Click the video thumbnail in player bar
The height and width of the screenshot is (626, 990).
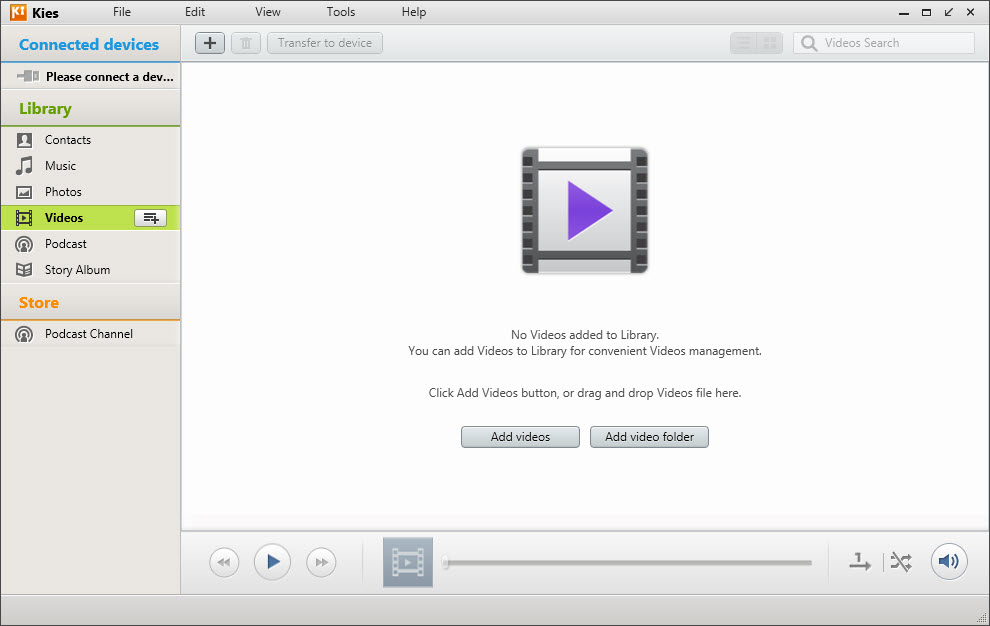[x=408, y=562]
